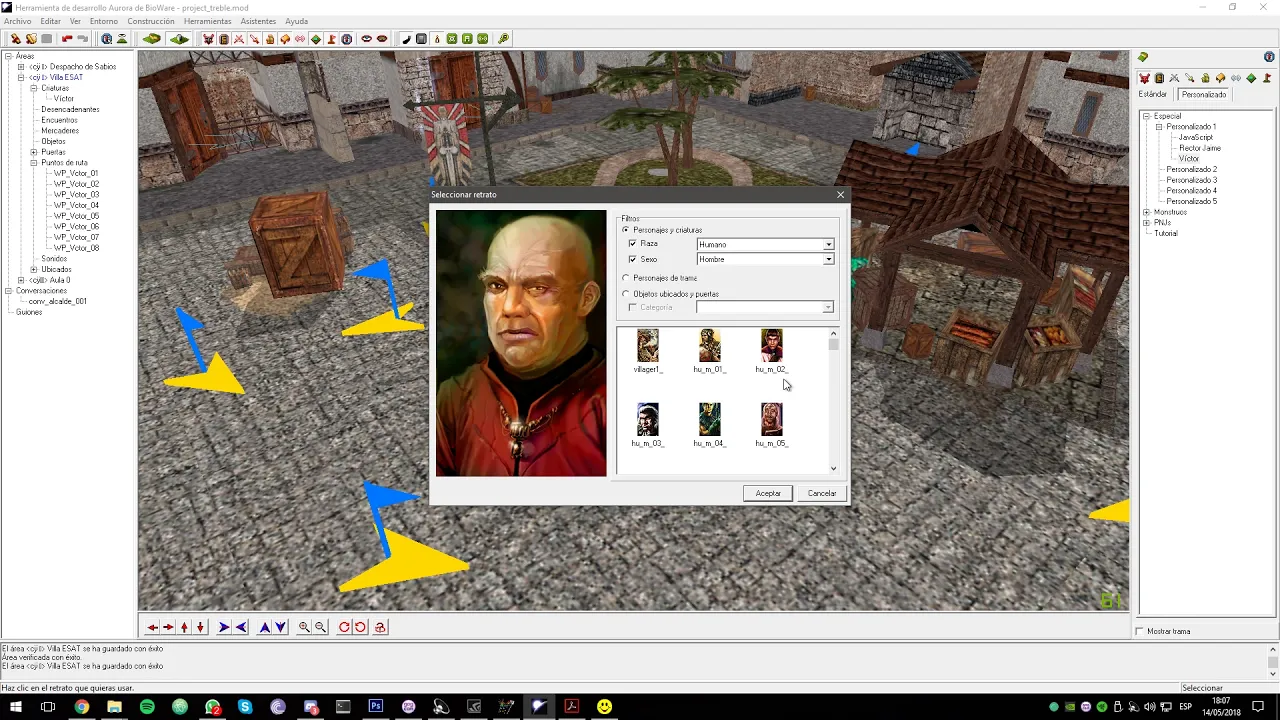Screen dimensions: 1280x720
Task: Click the portrait list scrollbar down arrow
Action: pyautogui.click(x=833, y=468)
